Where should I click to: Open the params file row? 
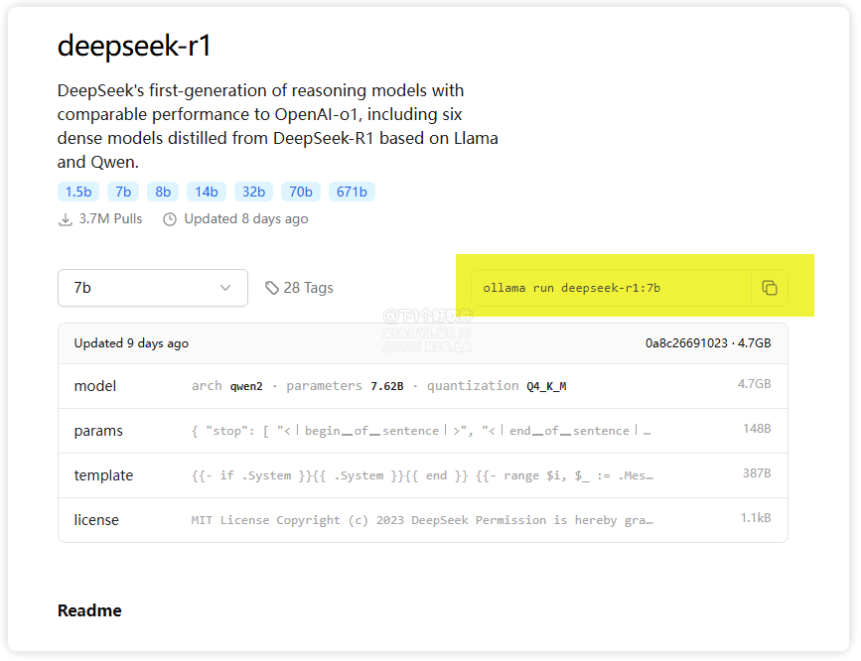pyautogui.click(x=422, y=431)
